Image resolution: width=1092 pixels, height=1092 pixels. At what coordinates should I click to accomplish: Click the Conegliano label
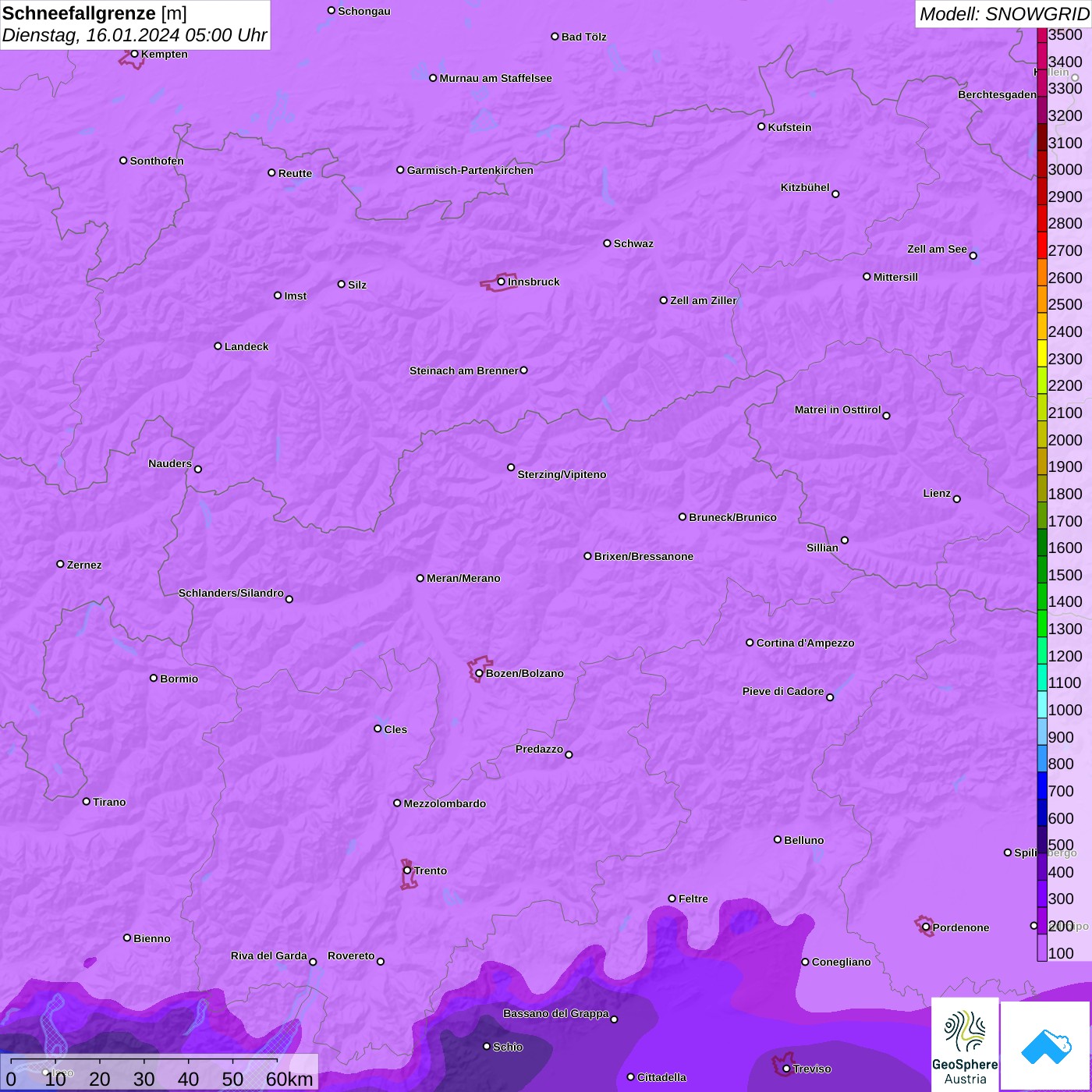tap(842, 962)
